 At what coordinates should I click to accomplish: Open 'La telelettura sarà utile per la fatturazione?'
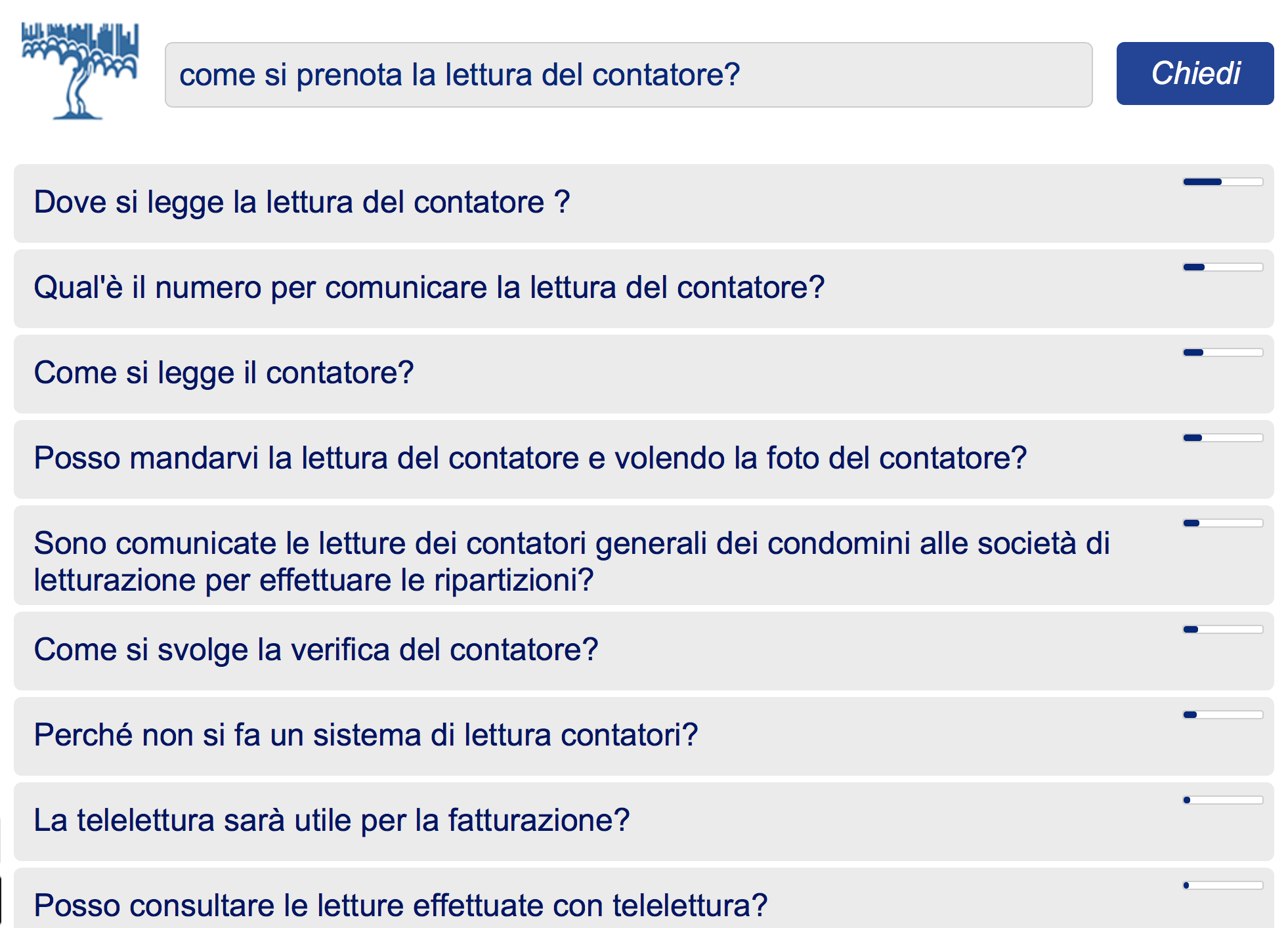click(x=332, y=820)
